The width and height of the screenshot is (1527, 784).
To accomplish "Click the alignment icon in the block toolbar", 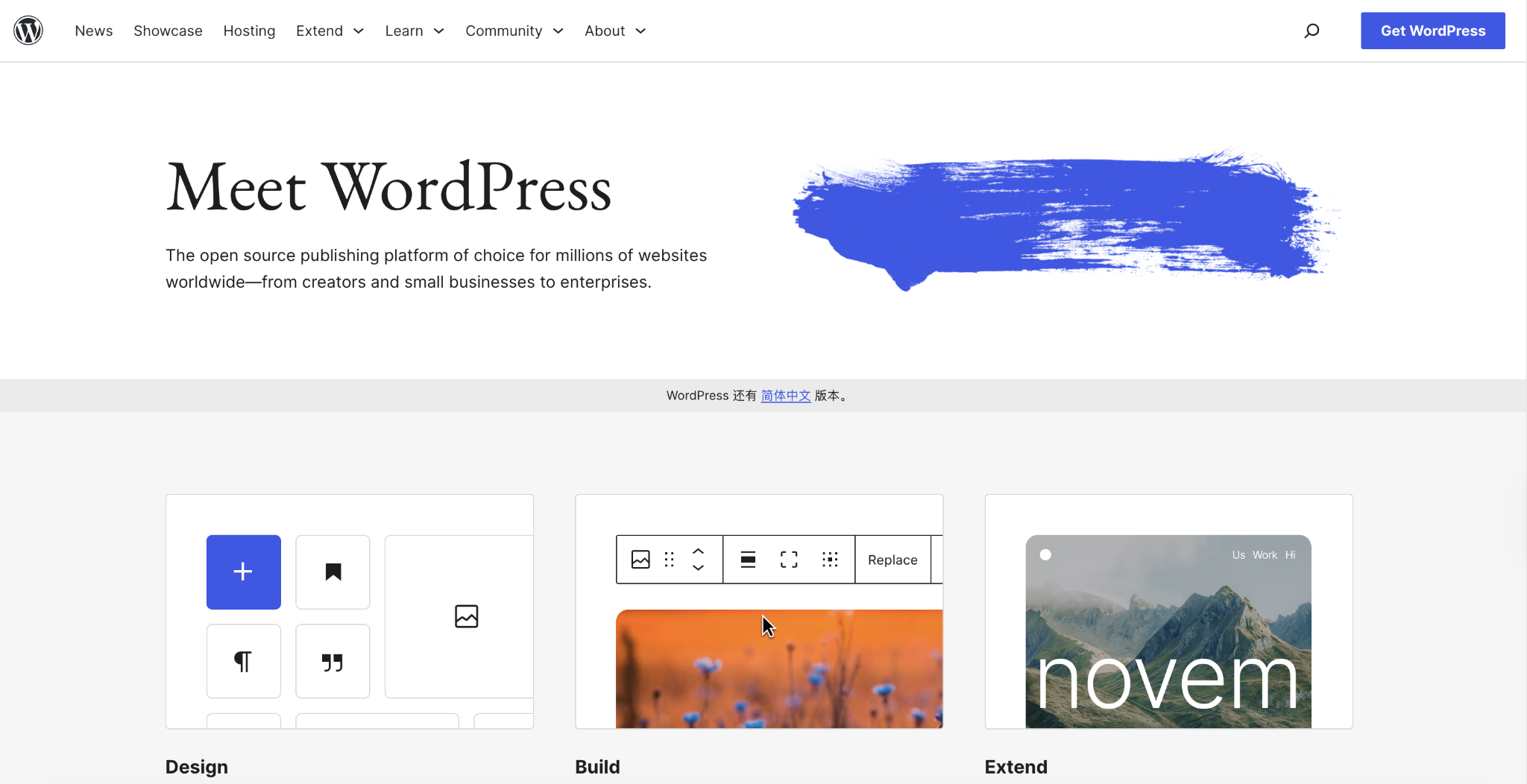I will [748, 559].
